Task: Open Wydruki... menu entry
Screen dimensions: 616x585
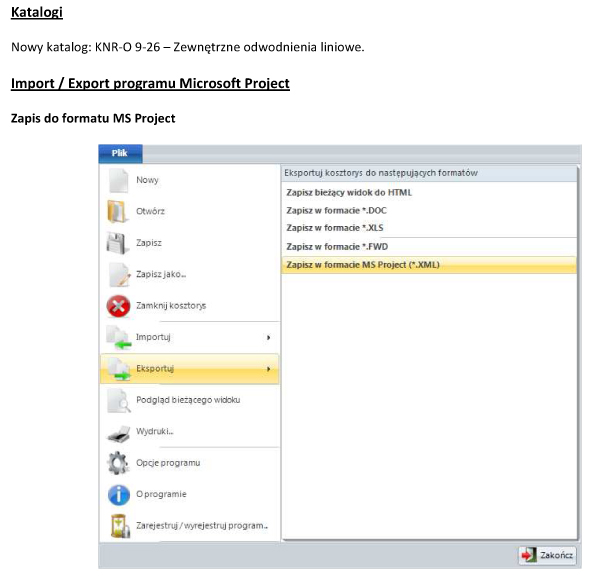Action: (190, 431)
